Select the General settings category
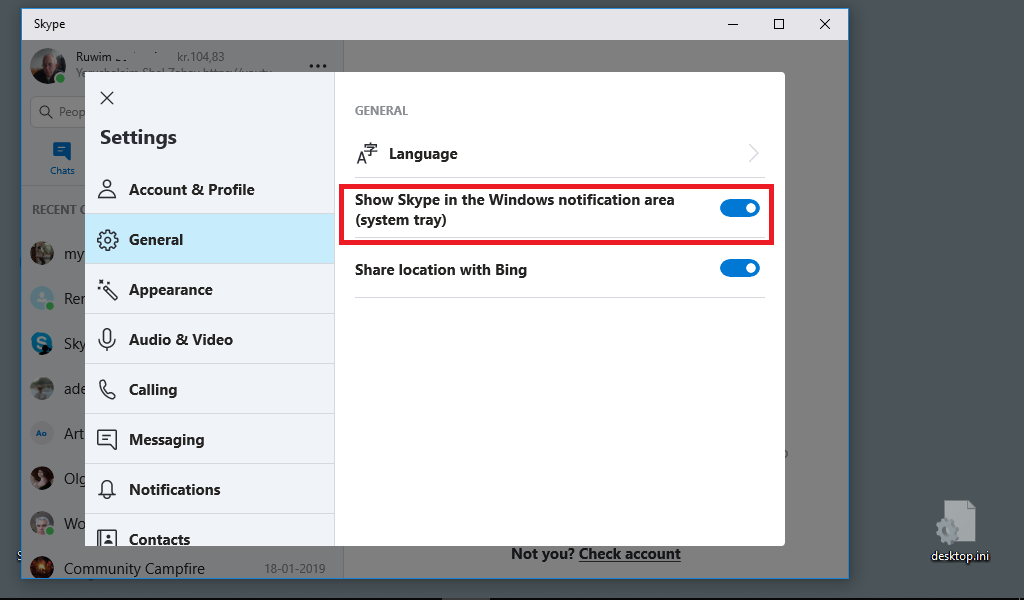The height and width of the screenshot is (600, 1024). pos(210,240)
